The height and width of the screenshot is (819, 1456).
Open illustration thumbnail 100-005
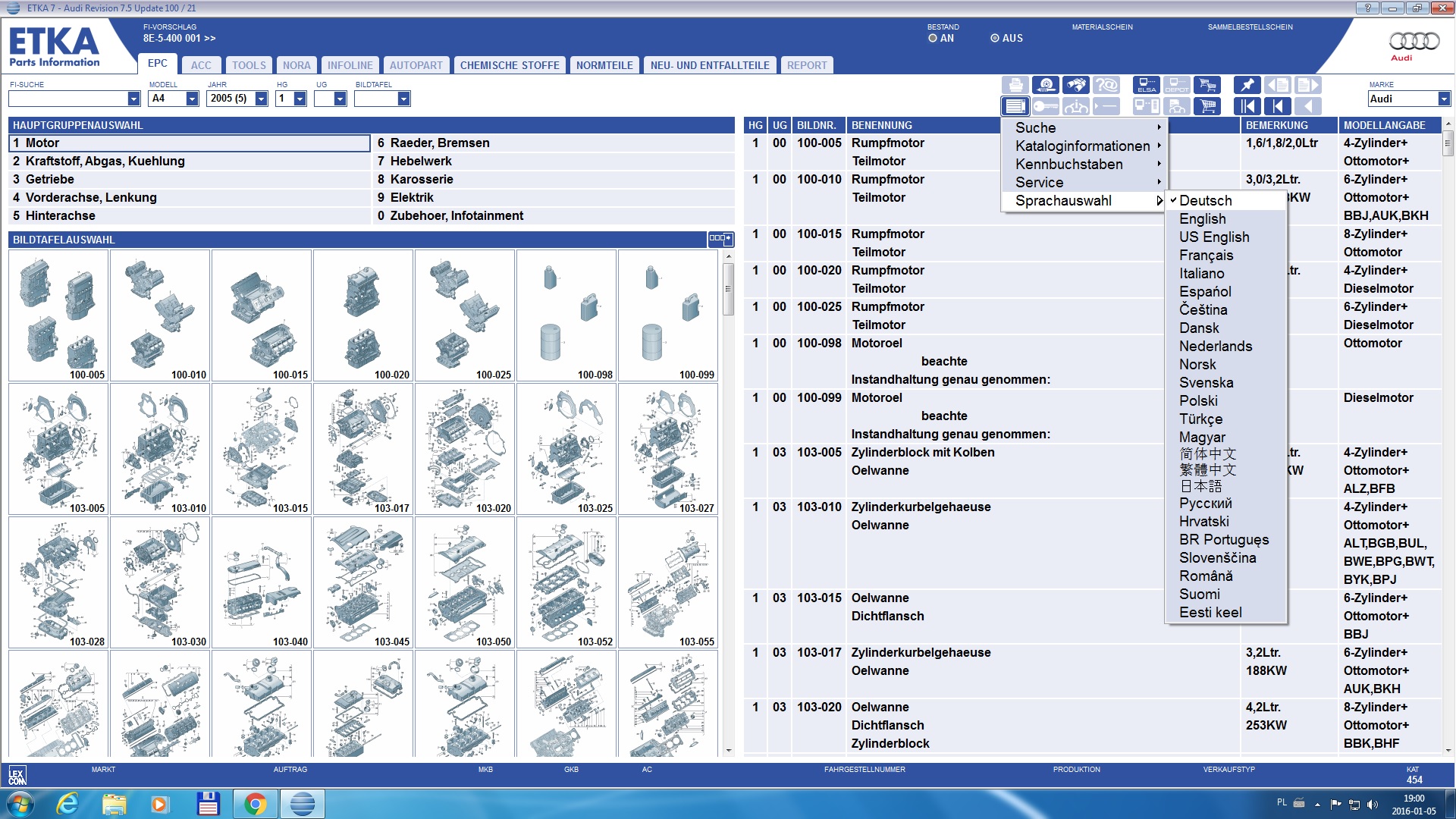[58, 315]
